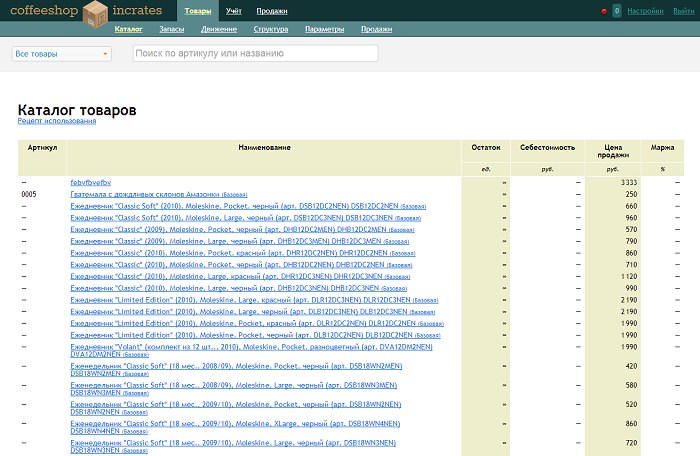Click the Цена продажи column header
Viewport: 700px width, 456px height.
click(x=613, y=151)
